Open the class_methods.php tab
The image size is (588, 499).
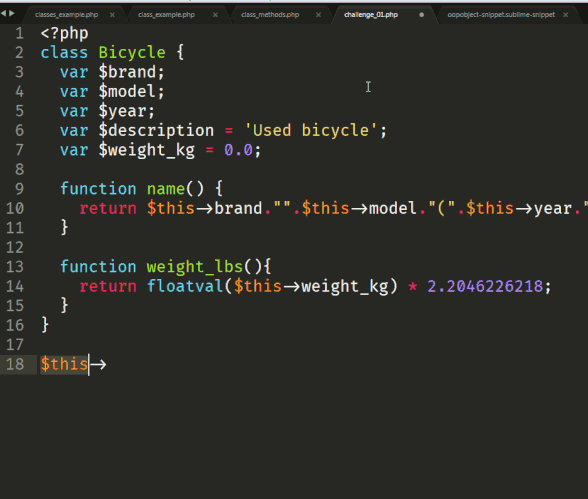270,15
